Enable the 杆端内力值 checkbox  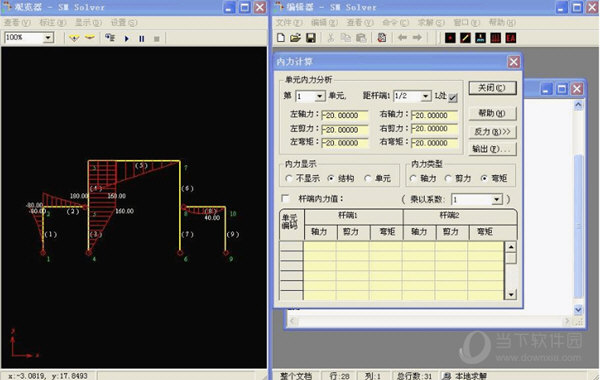285,198
